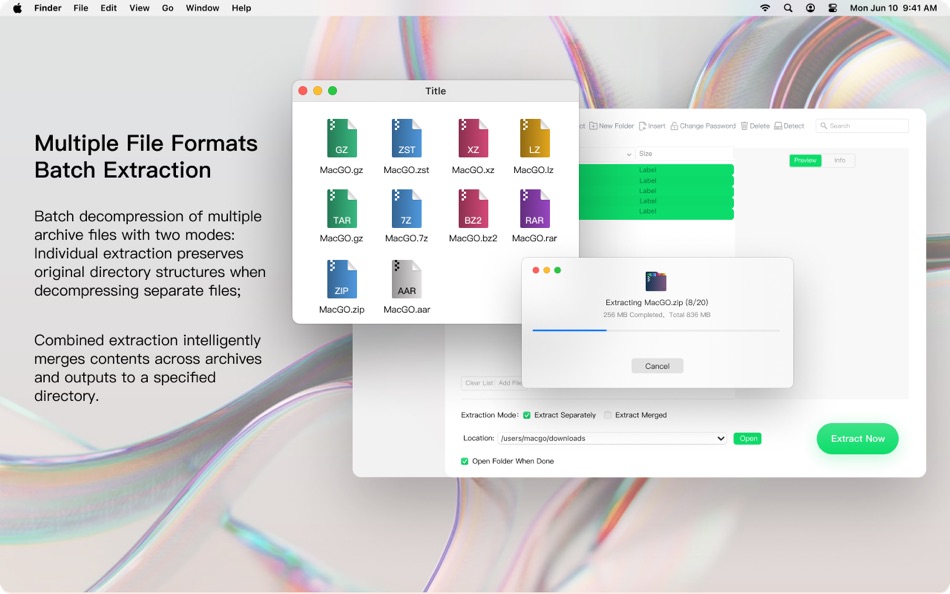Uncheck the Extract Separately checkbox
This screenshot has height=594, width=950.
tap(526, 415)
